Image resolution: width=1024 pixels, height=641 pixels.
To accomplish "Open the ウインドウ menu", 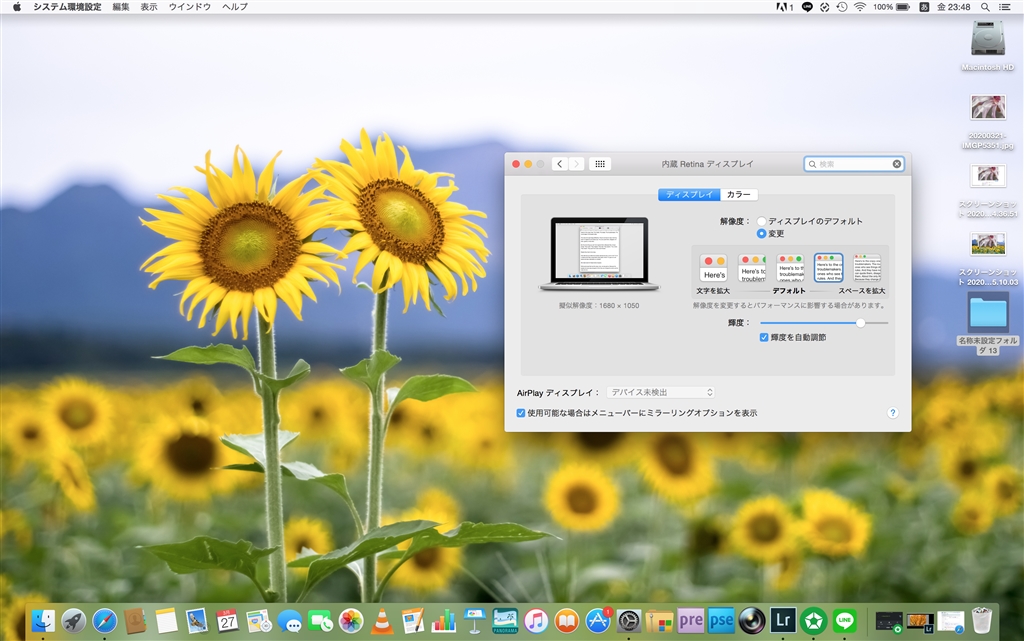I will pyautogui.click(x=189, y=7).
